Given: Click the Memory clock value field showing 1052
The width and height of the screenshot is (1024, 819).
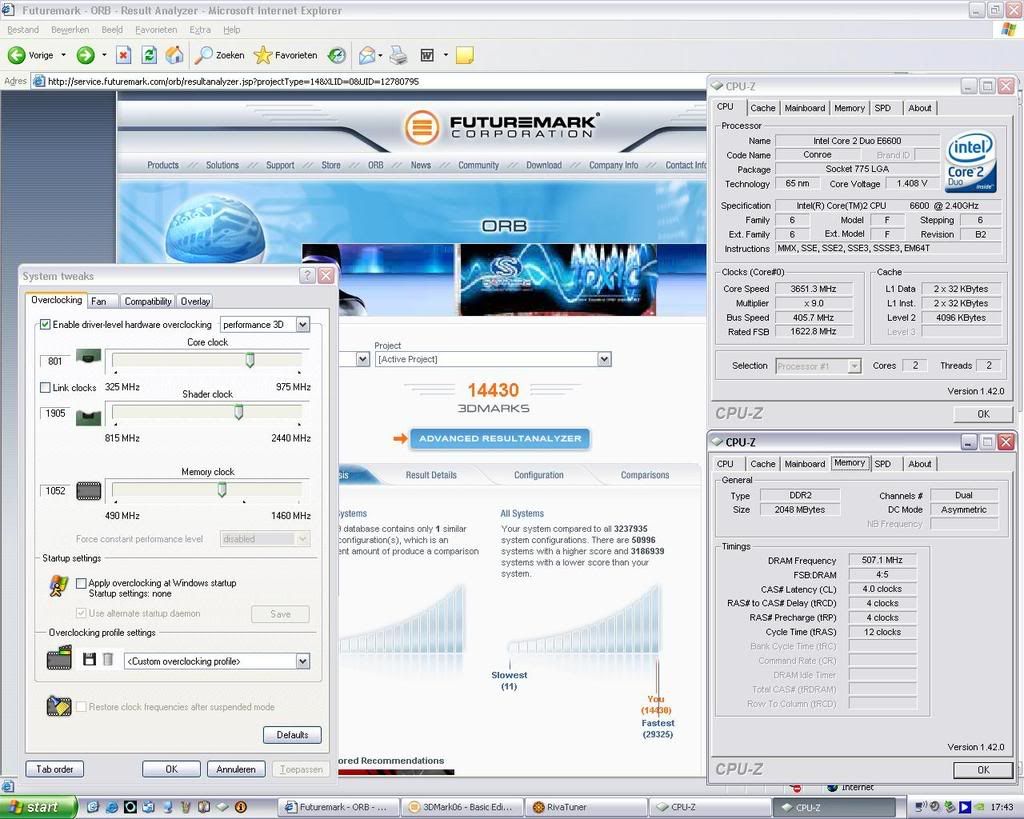Looking at the screenshot, I should tap(56, 490).
